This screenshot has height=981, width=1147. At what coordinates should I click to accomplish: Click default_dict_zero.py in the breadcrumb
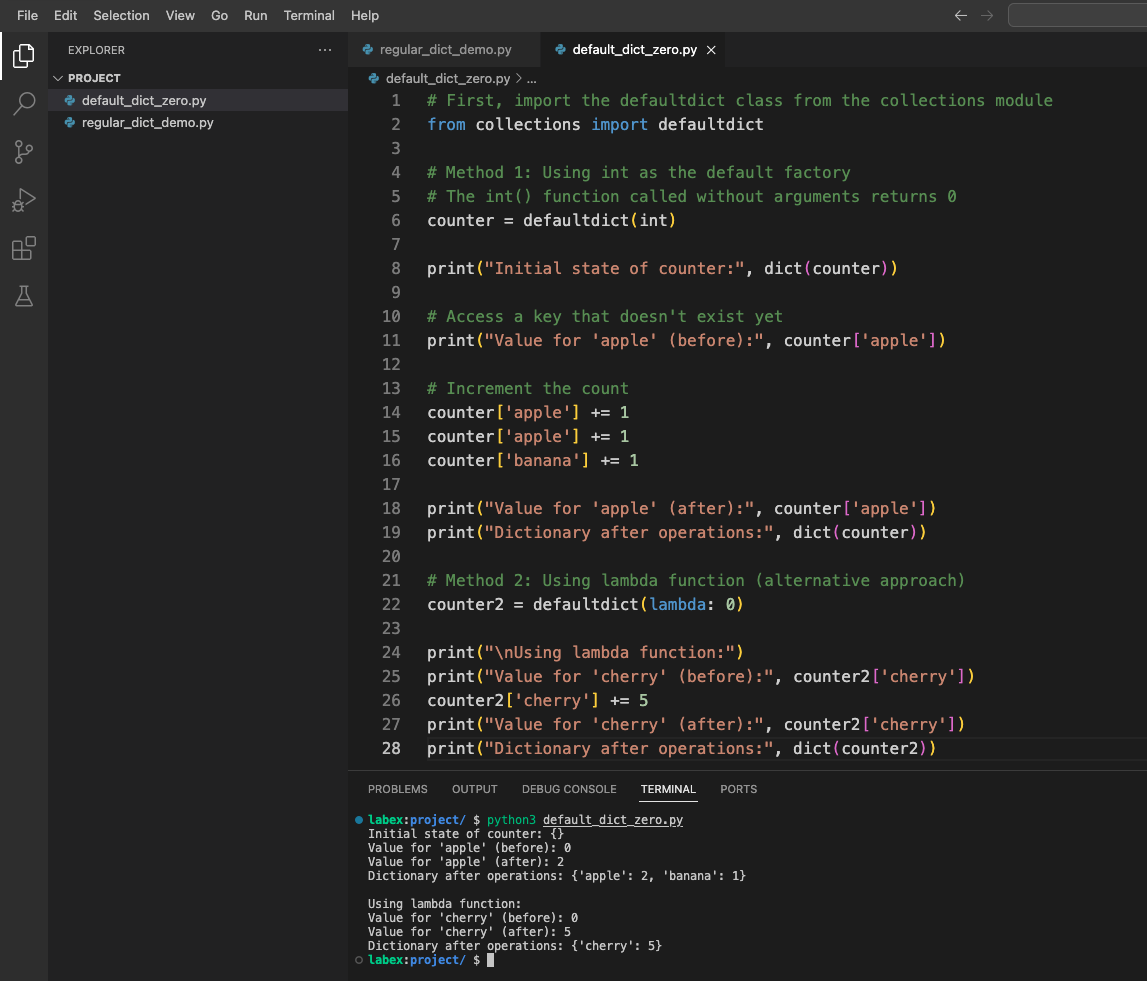(x=447, y=78)
